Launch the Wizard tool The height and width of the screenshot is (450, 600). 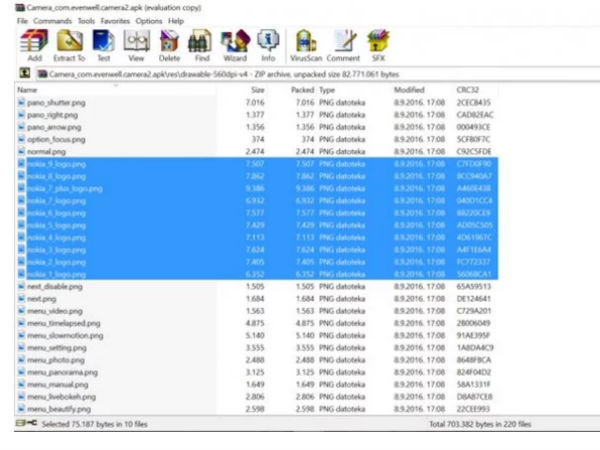point(236,44)
